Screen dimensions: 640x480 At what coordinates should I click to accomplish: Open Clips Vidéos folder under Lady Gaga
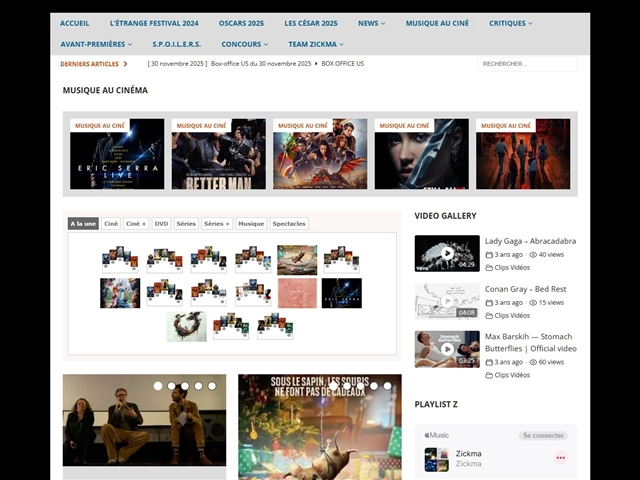point(512,267)
